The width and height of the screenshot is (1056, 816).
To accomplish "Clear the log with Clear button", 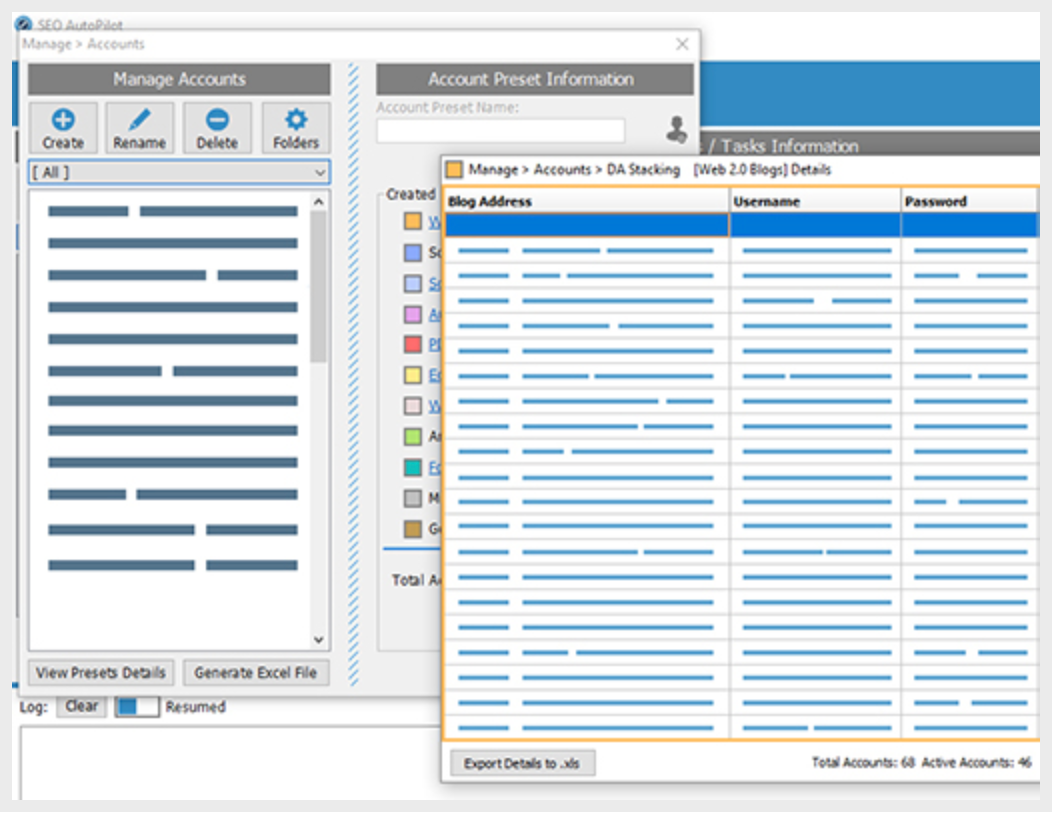I will (81, 707).
